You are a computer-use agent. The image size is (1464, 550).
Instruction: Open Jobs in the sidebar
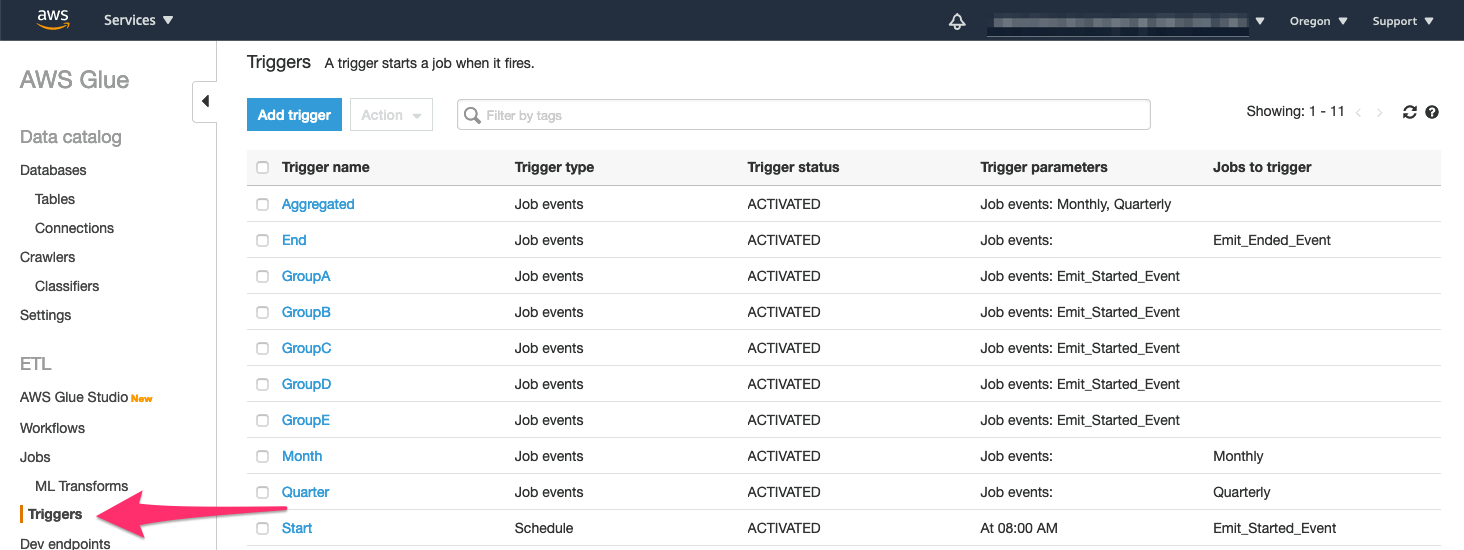[x=35, y=457]
